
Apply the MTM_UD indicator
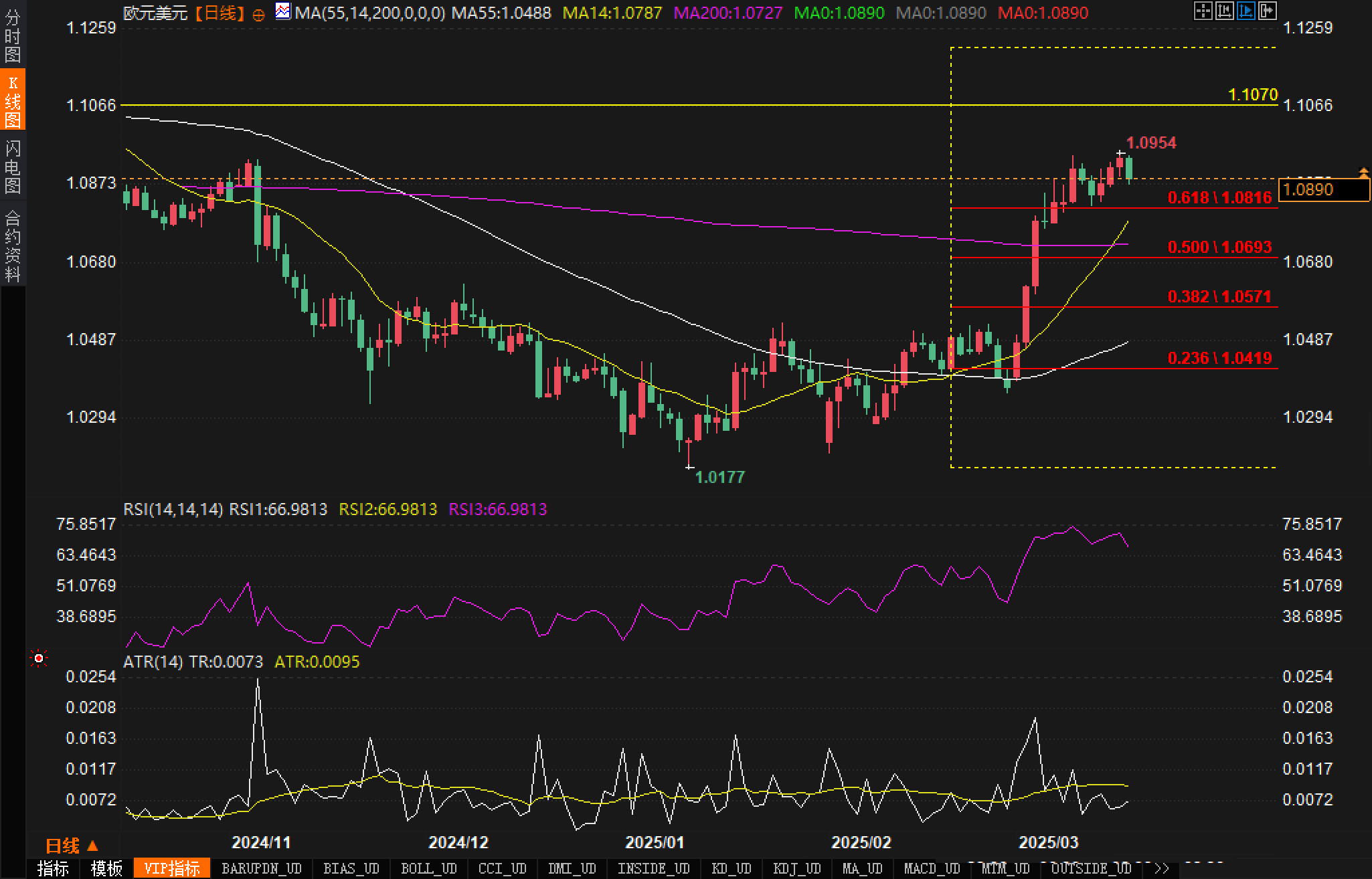[1005, 869]
